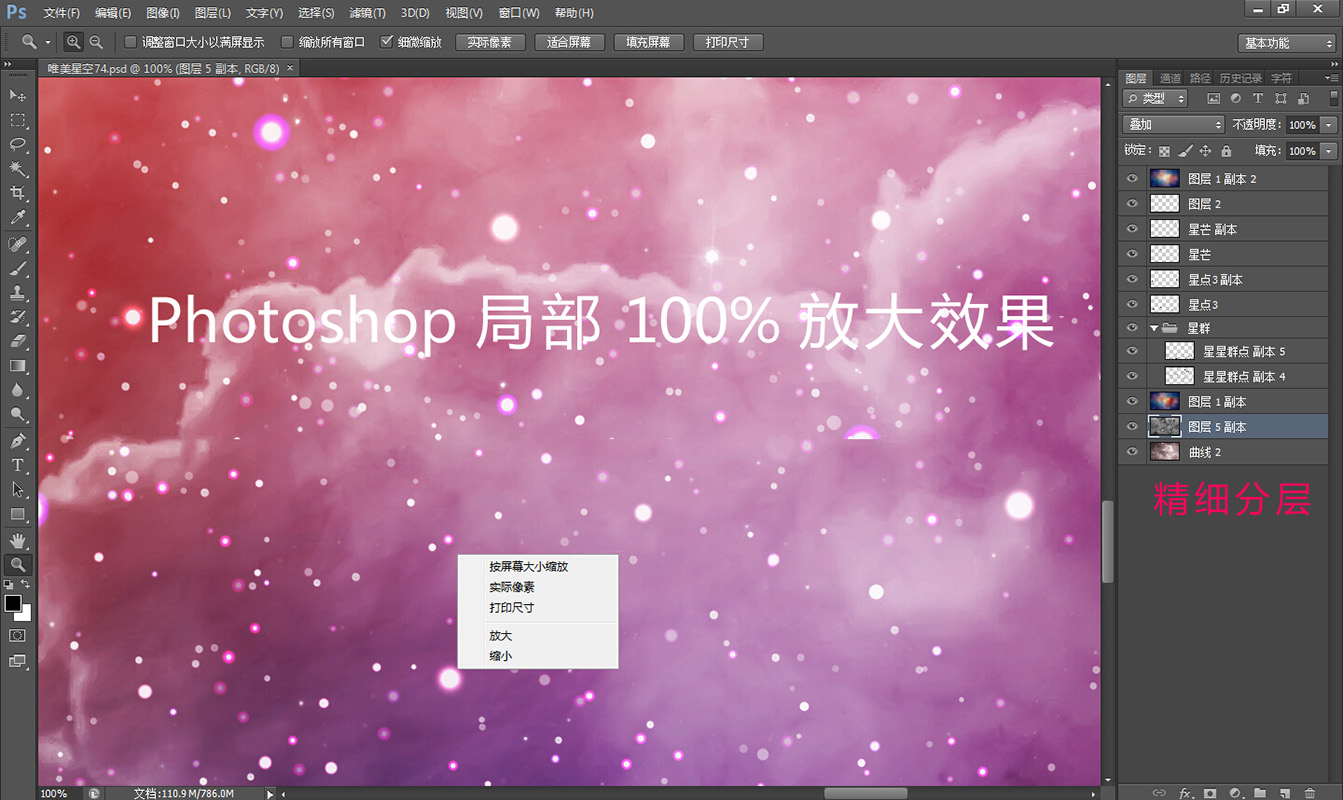Click the zoom out magnifier option

[96, 42]
